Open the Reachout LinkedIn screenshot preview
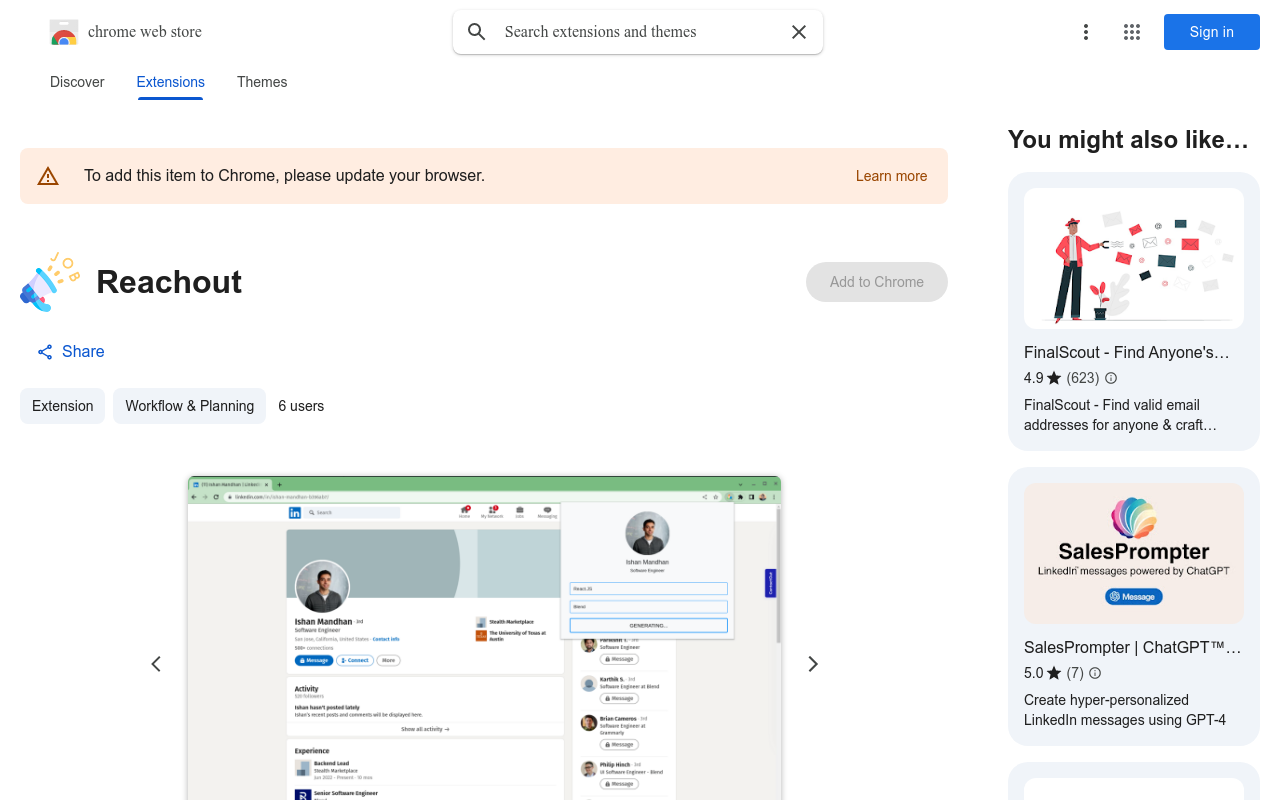Viewport: 1280px width, 800px height. (484, 638)
